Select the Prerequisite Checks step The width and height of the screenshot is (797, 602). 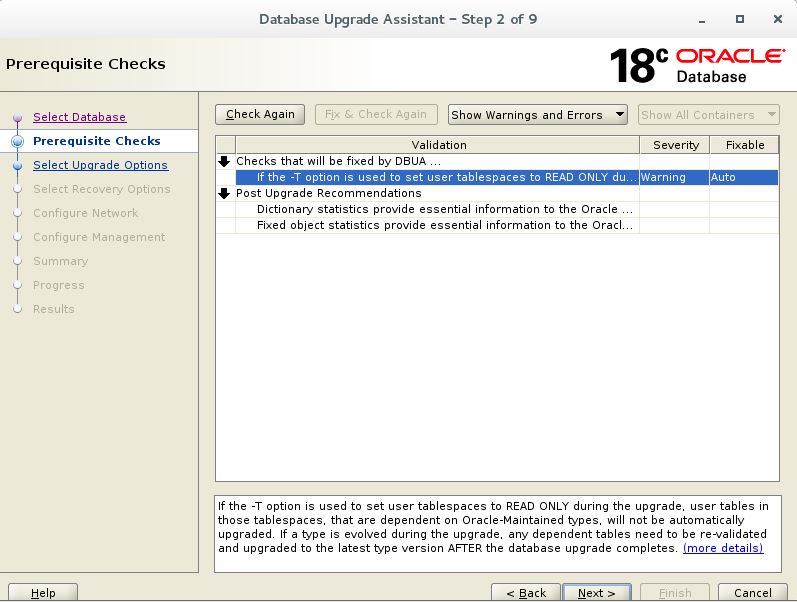pos(97,141)
